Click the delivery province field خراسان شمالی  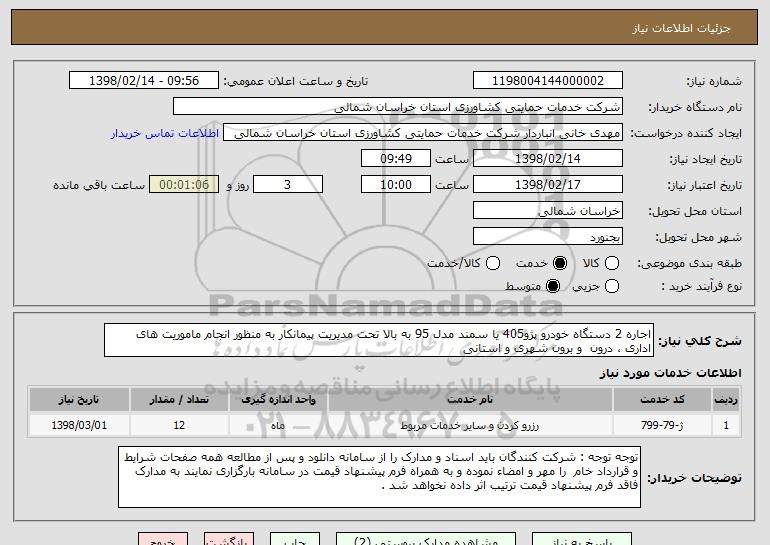point(548,211)
